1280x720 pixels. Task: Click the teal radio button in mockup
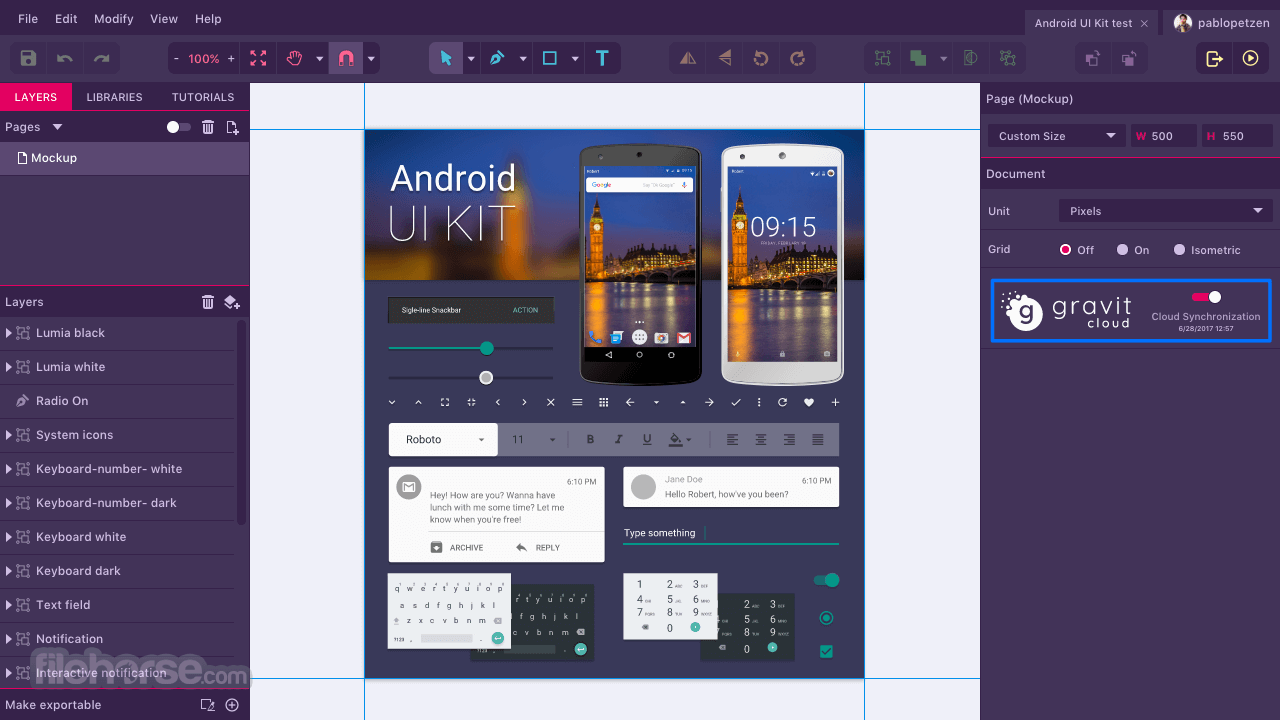[x=826, y=618]
